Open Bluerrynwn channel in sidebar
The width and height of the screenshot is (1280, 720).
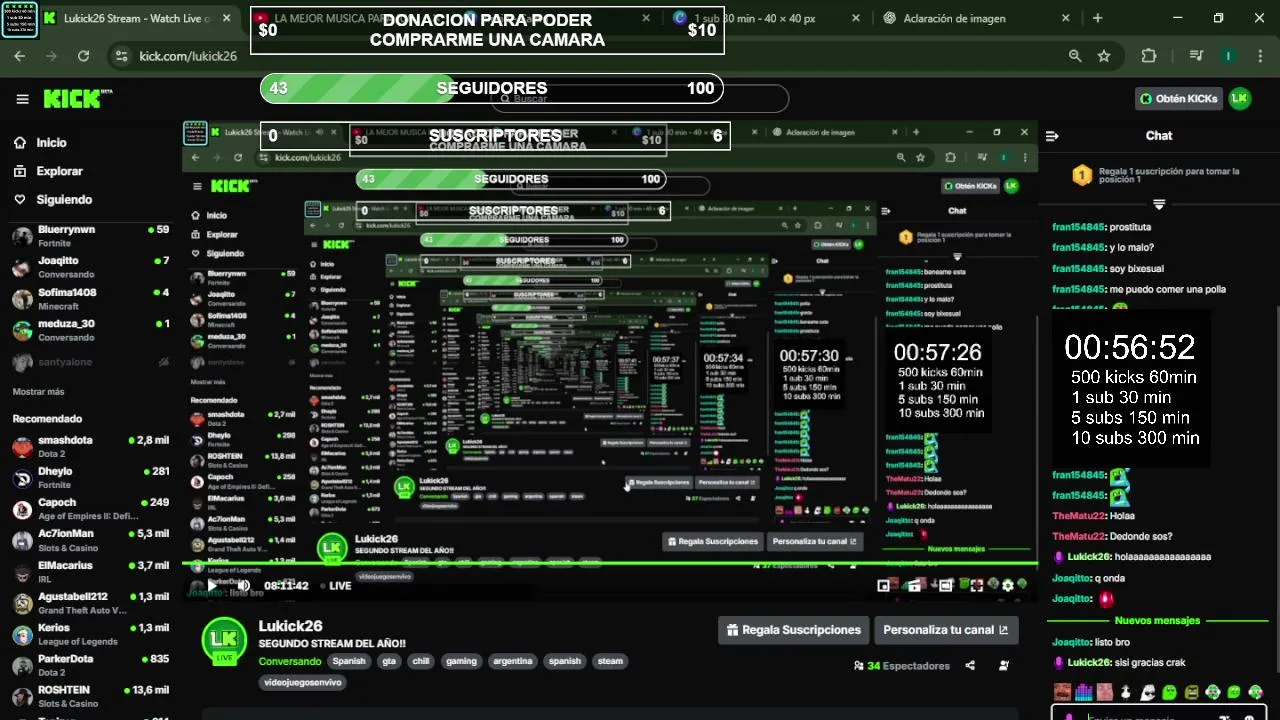click(x=90, y=236)
